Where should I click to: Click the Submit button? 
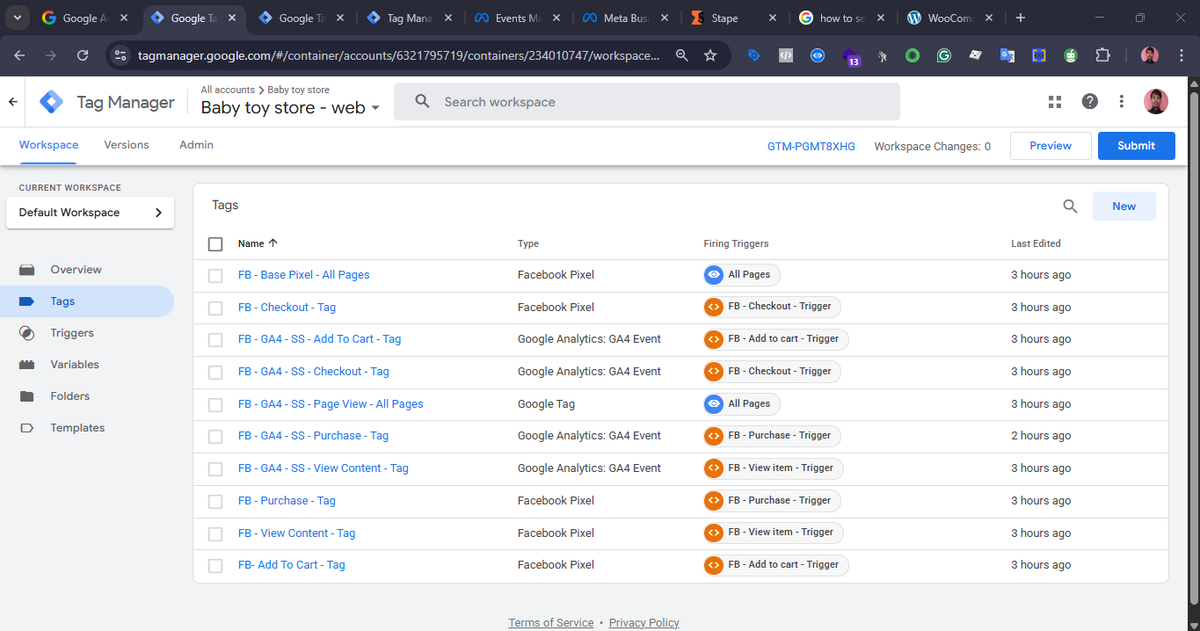coord(1136,145)
